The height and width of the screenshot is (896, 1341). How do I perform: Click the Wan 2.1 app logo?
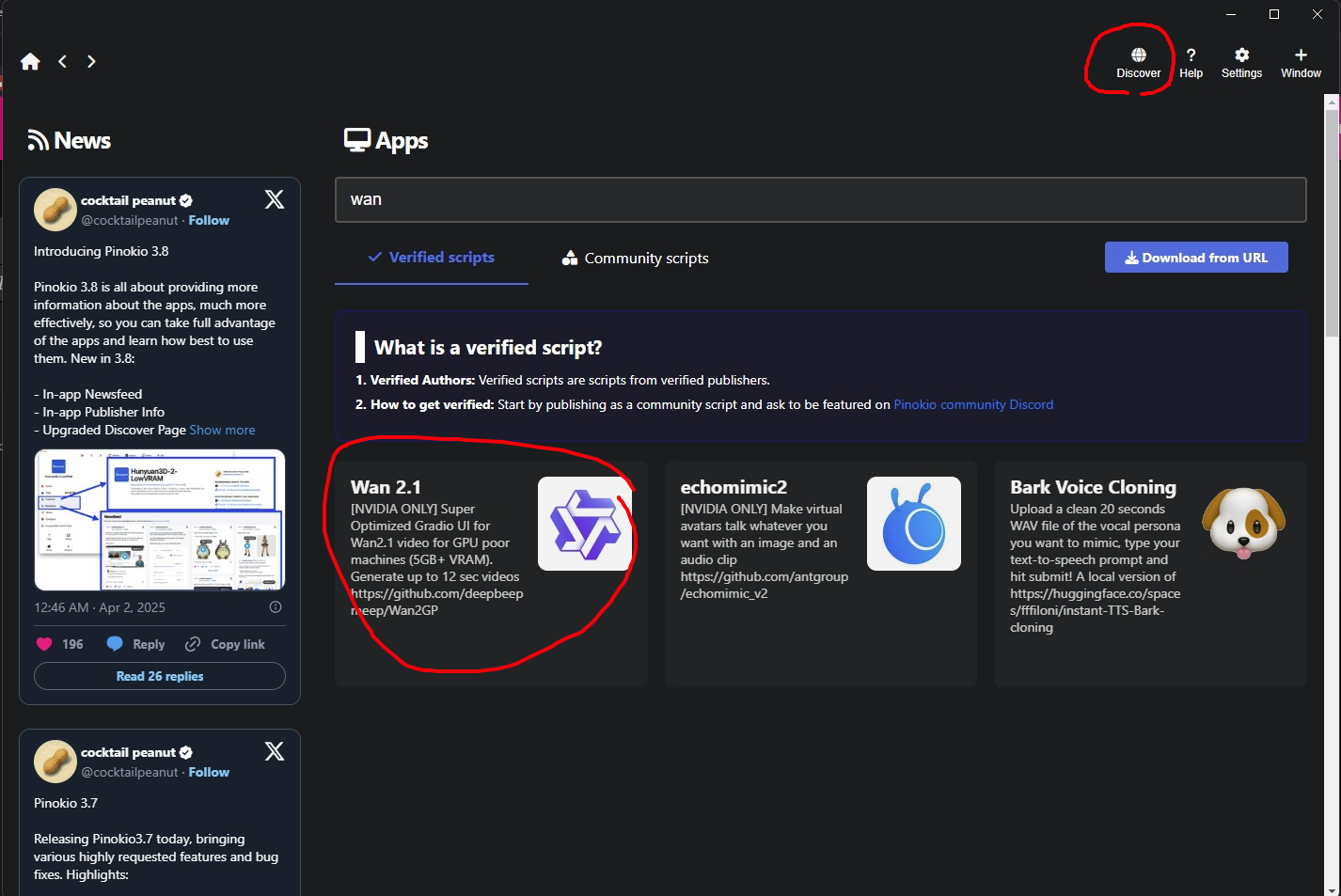click(x=584, y=524)
